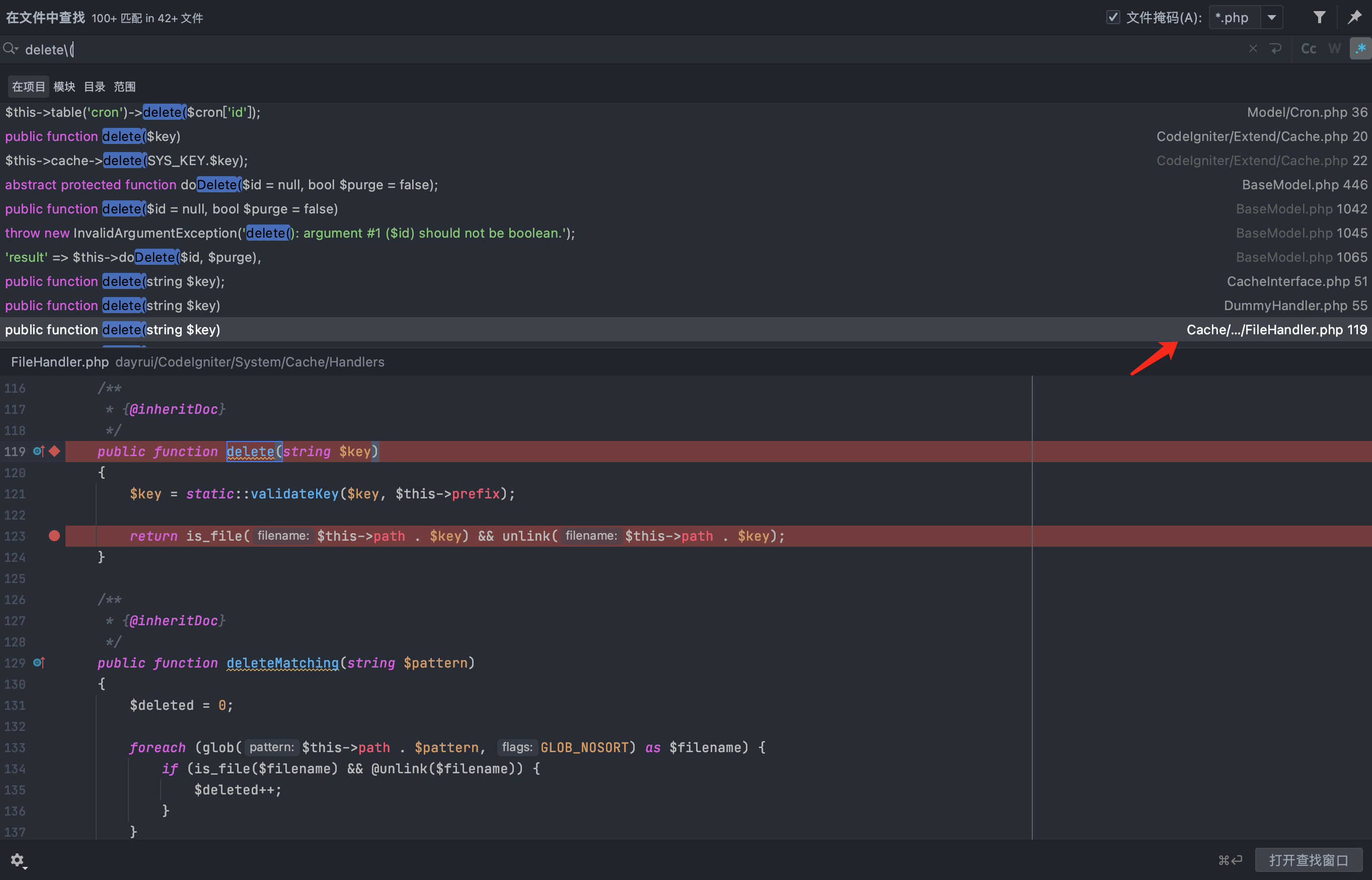Viewport: 1372px width, 880px height.
Task: Click the filter funnel icon
Action: point(1319,17)
